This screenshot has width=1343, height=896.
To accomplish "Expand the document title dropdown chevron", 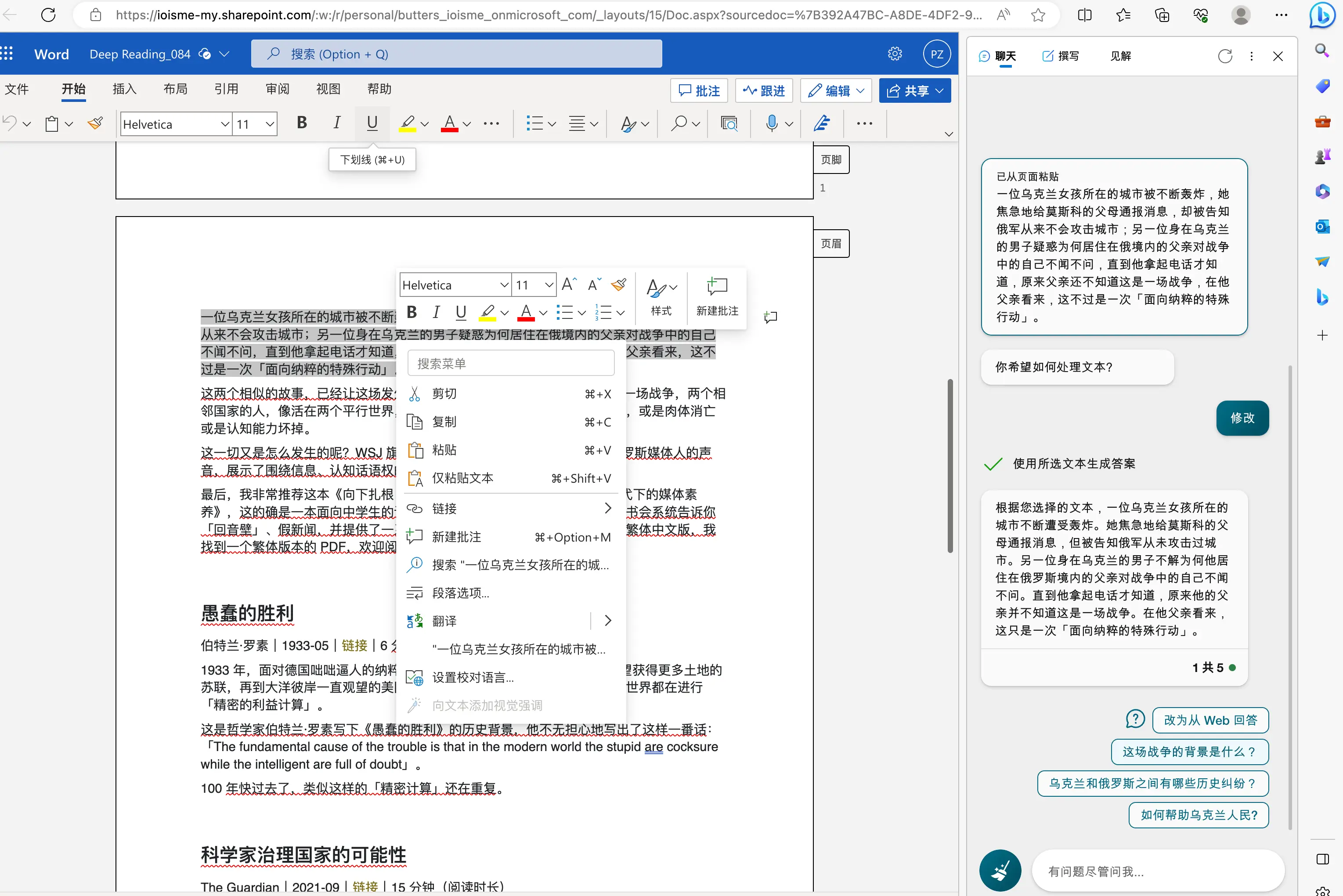I will [x=224, y=54].
